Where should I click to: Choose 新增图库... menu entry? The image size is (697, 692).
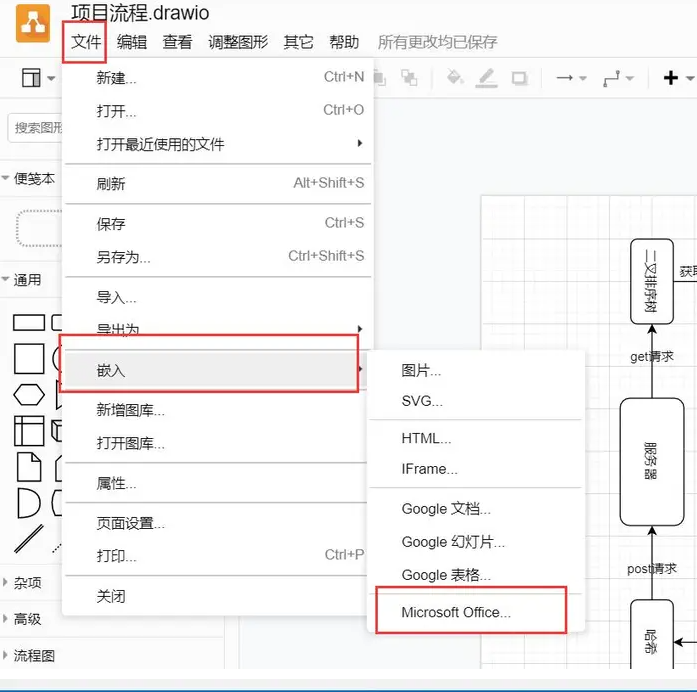216,410
